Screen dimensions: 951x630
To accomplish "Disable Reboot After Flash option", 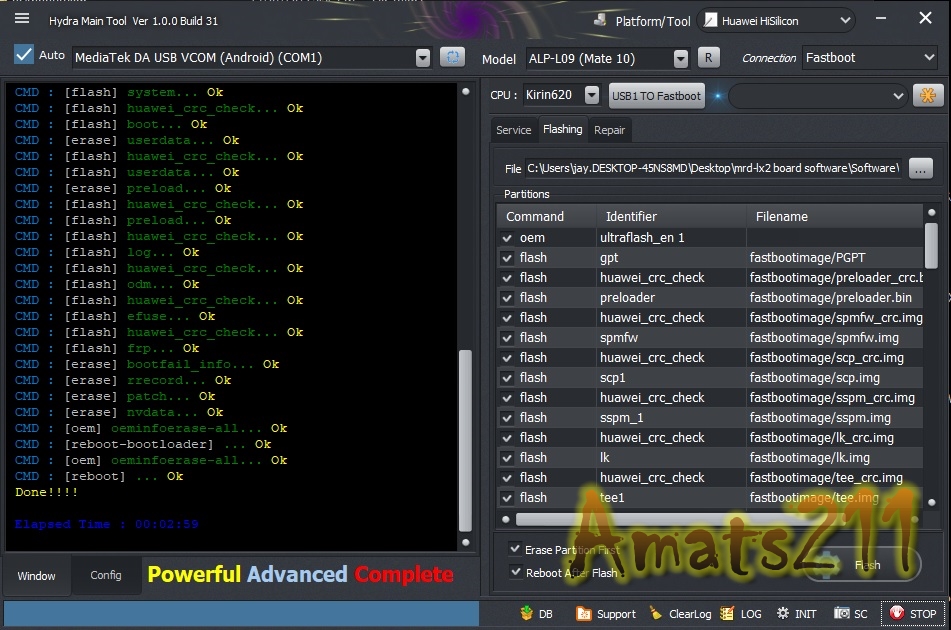I will [x=515, y=572].
